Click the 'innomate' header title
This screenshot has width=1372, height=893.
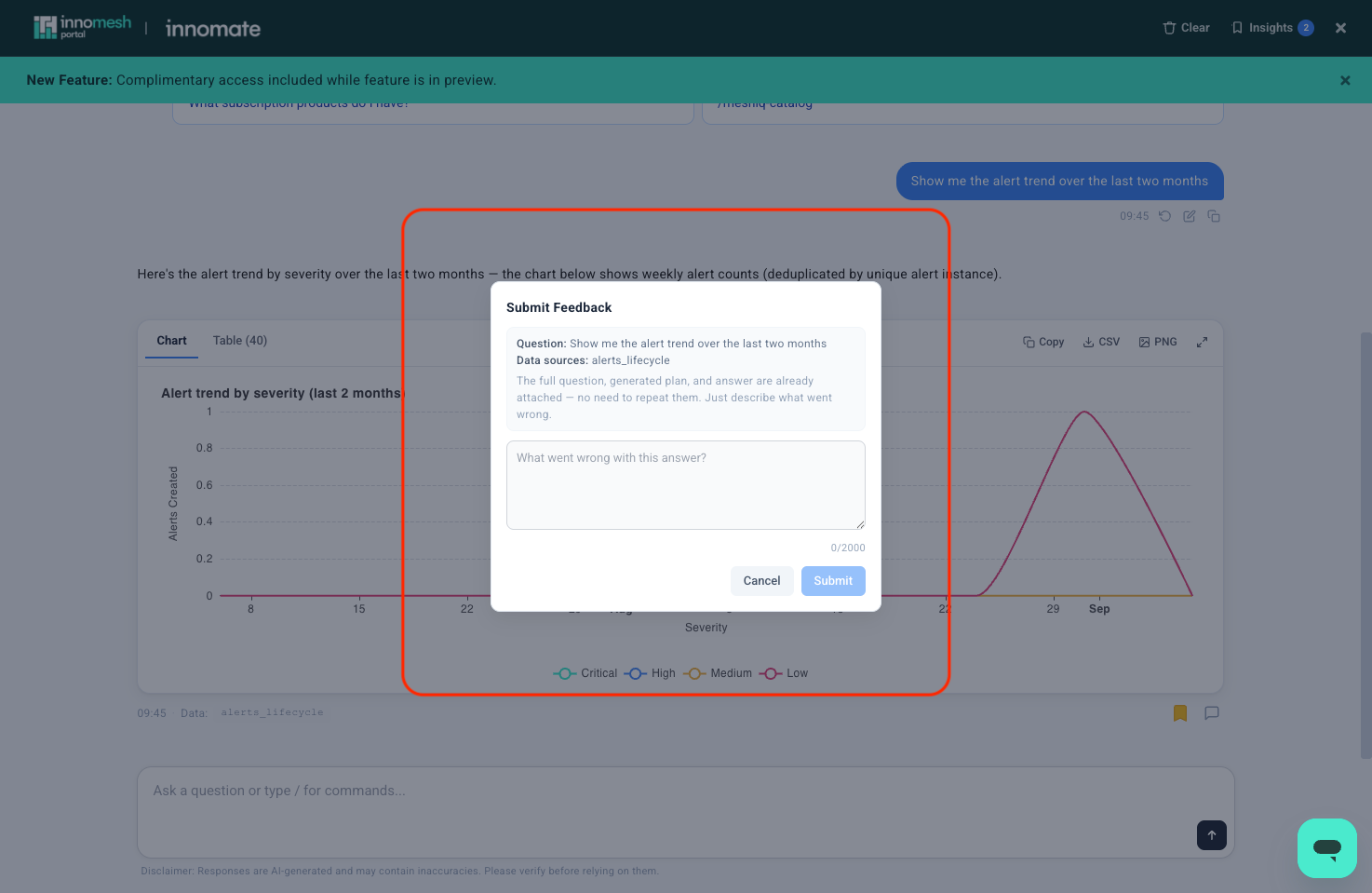pos(213,29)
